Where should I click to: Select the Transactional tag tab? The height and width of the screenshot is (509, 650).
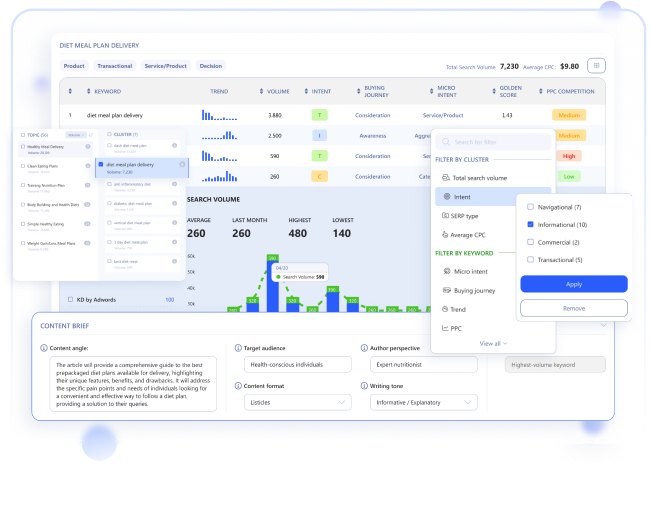114,65
